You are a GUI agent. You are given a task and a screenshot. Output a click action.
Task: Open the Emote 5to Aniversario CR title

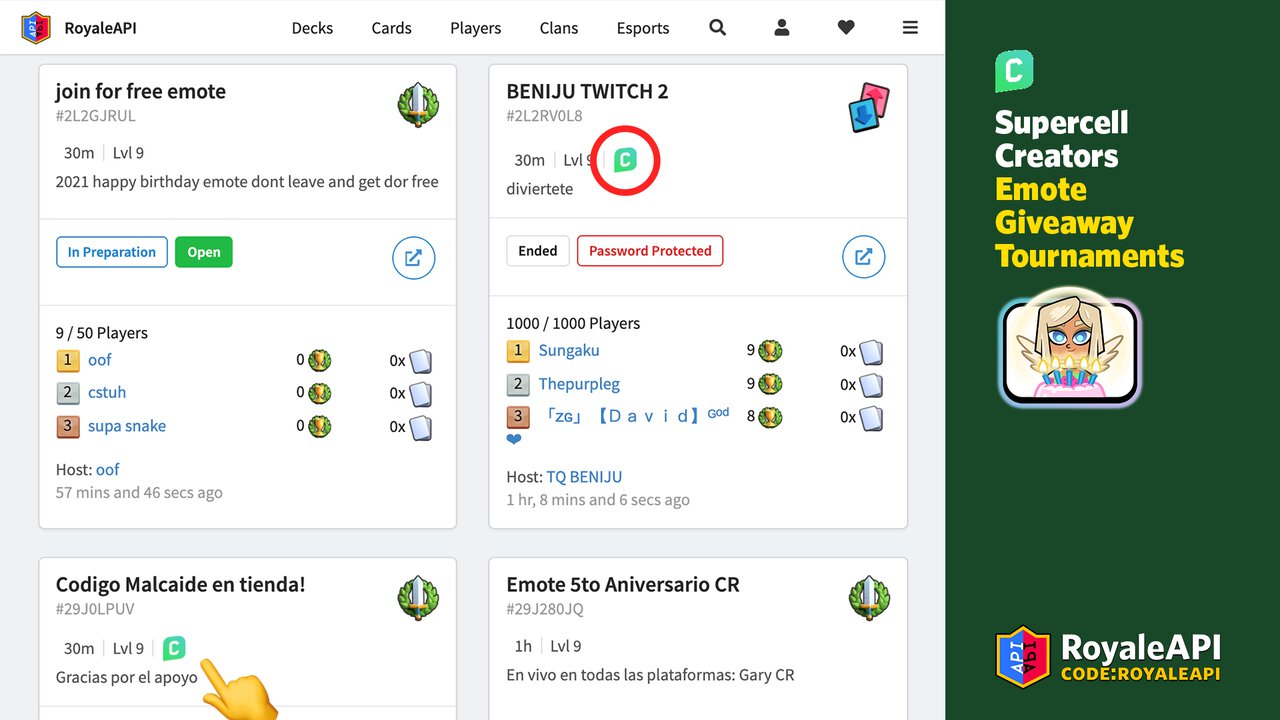pyautogui.click(x=623, y=585)
